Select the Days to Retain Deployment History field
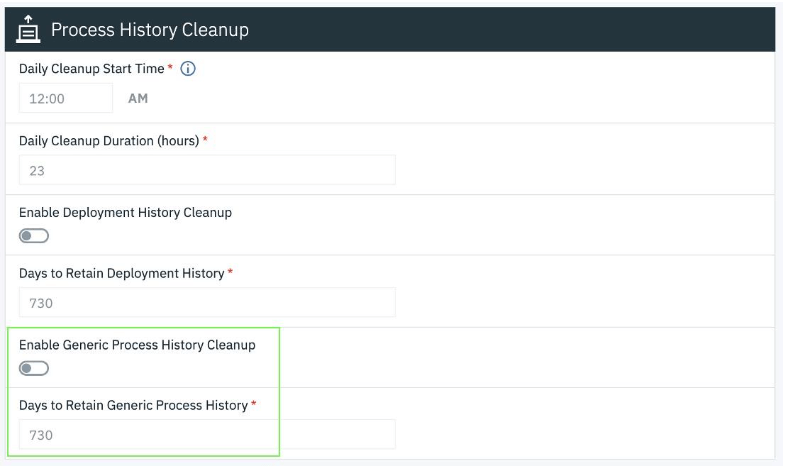Viewport: 788px width, 469px height. pyautogui.click(x=207, y=302)
